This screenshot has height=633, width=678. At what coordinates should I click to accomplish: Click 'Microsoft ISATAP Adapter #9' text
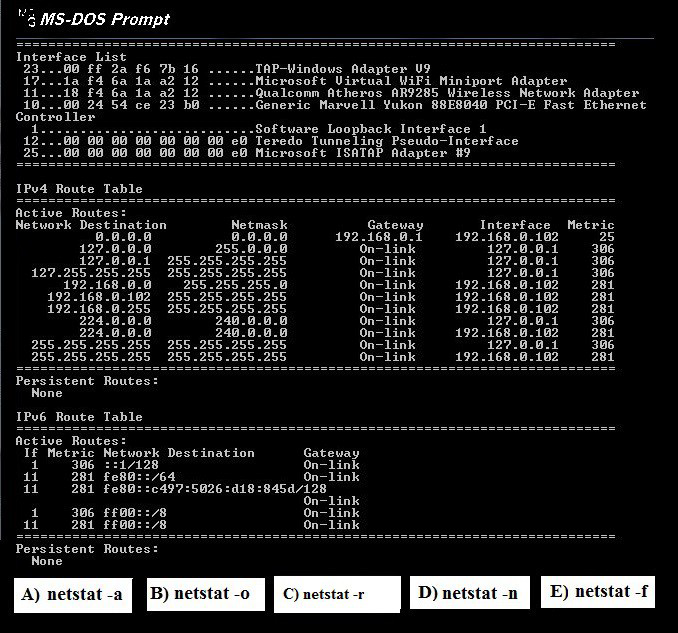363,153
